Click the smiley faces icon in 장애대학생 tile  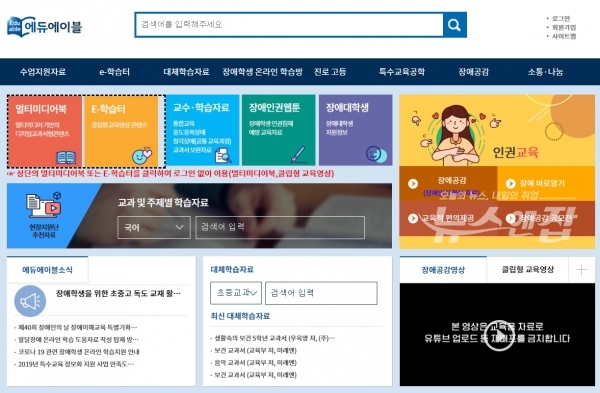click(376, 154)
